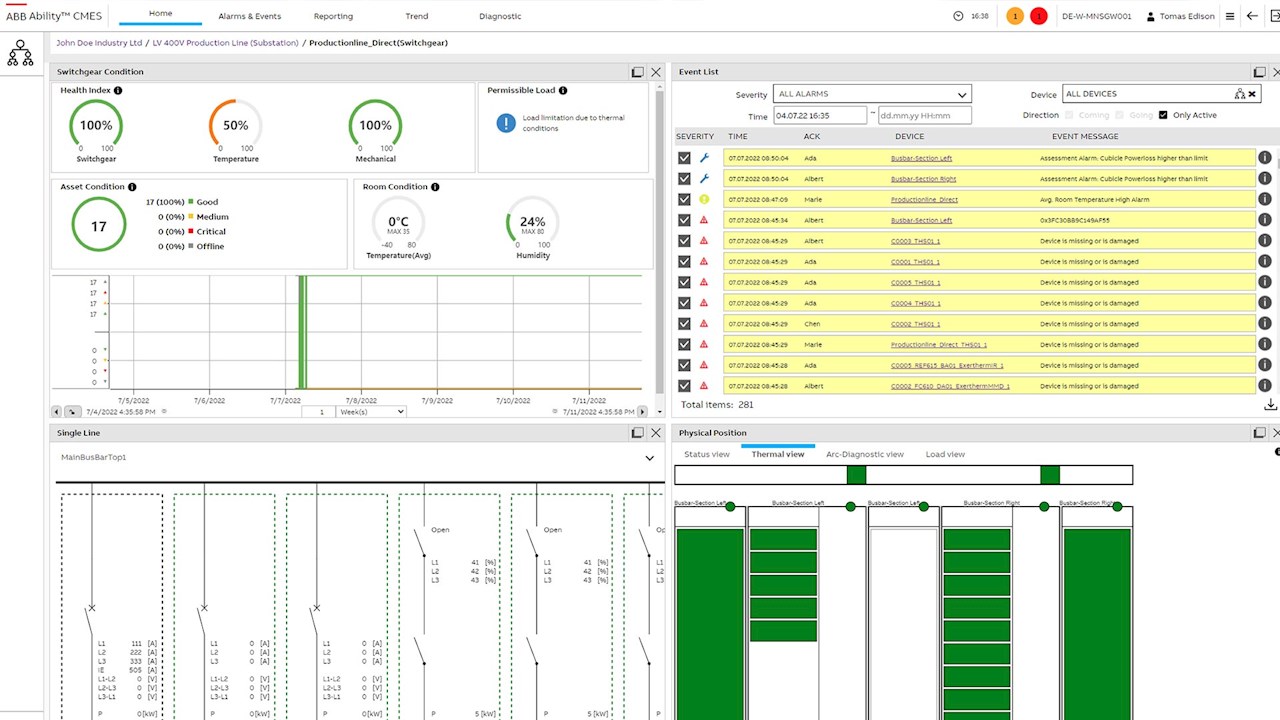
Task: Maximize the Physical Position panel
Action: (1260, 433)
